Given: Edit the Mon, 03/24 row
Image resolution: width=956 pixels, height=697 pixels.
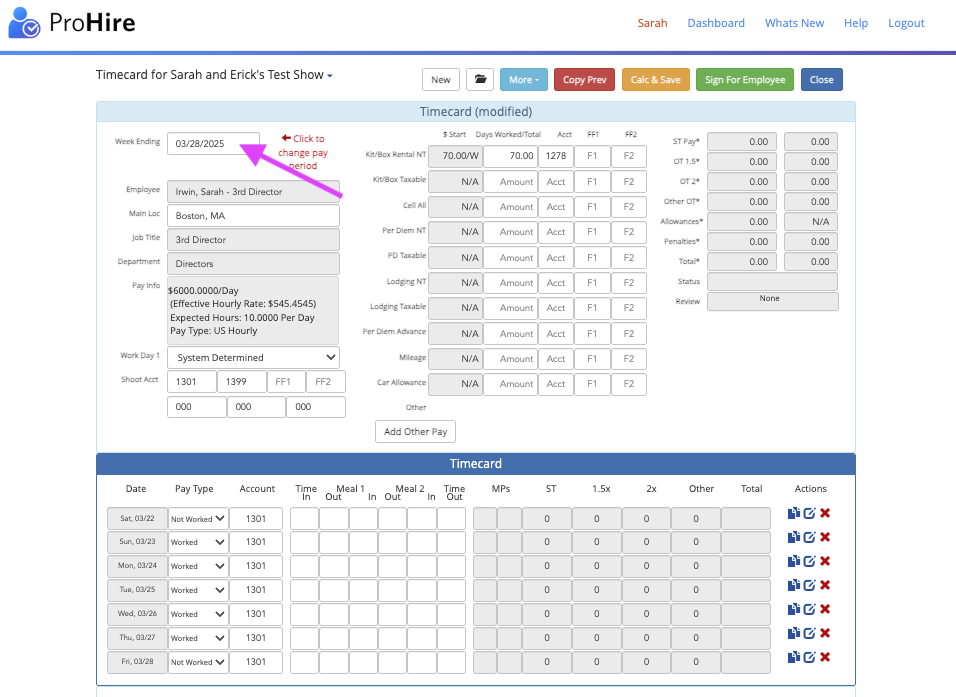Looking at the screenshot, I should (x=809, y=561).
